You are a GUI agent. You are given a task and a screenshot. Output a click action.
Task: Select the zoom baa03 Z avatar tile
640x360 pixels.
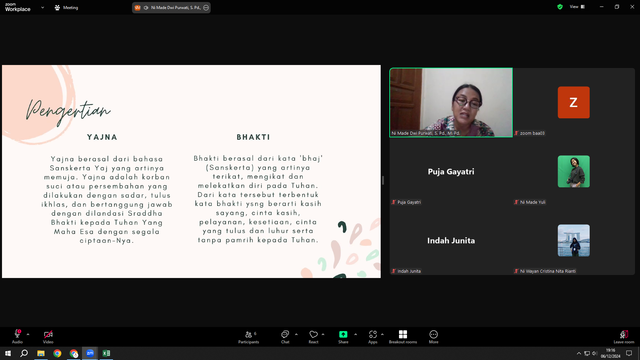pos(573,102)
